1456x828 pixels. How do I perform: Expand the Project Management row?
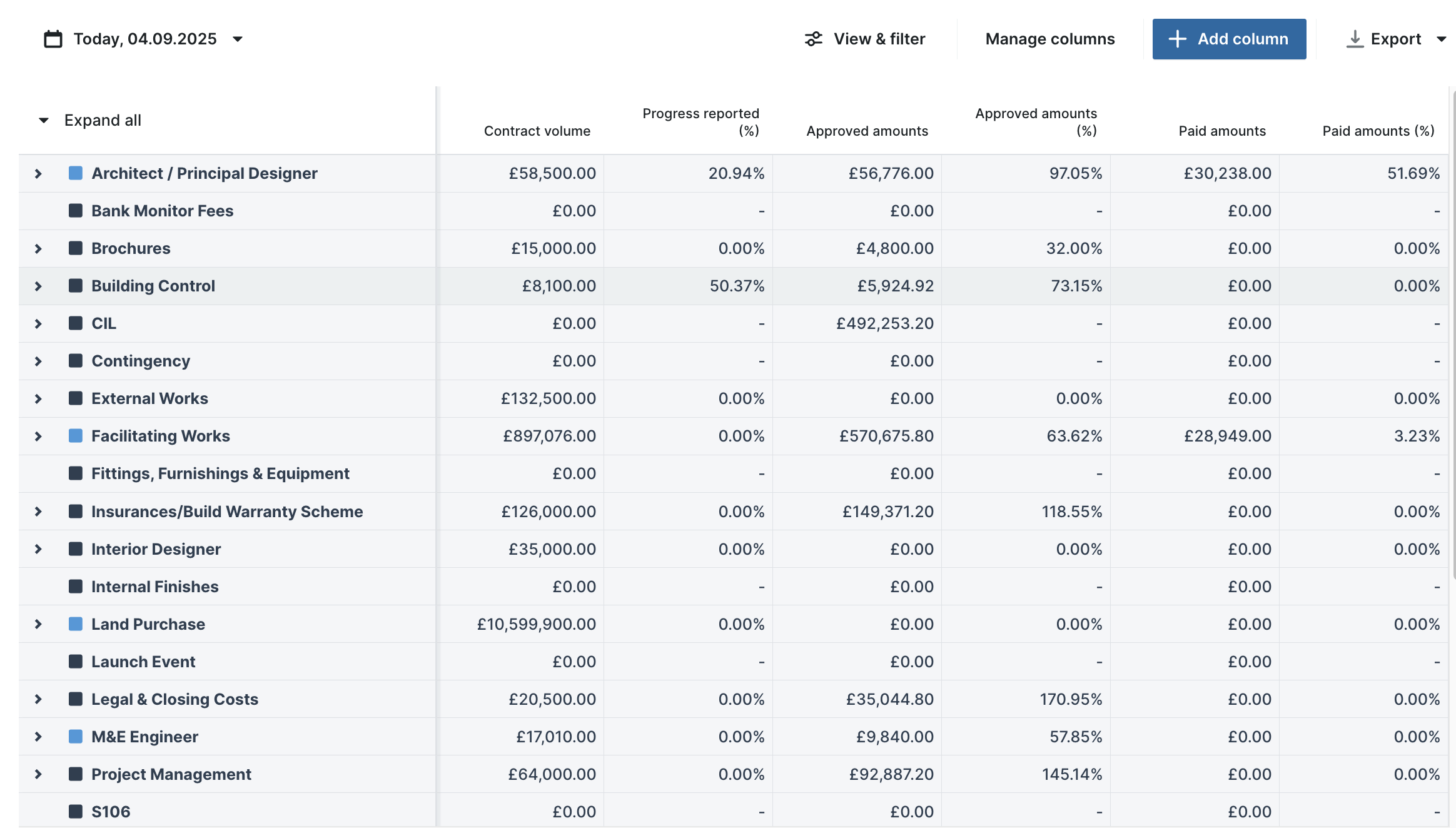[x=38, y=774]
